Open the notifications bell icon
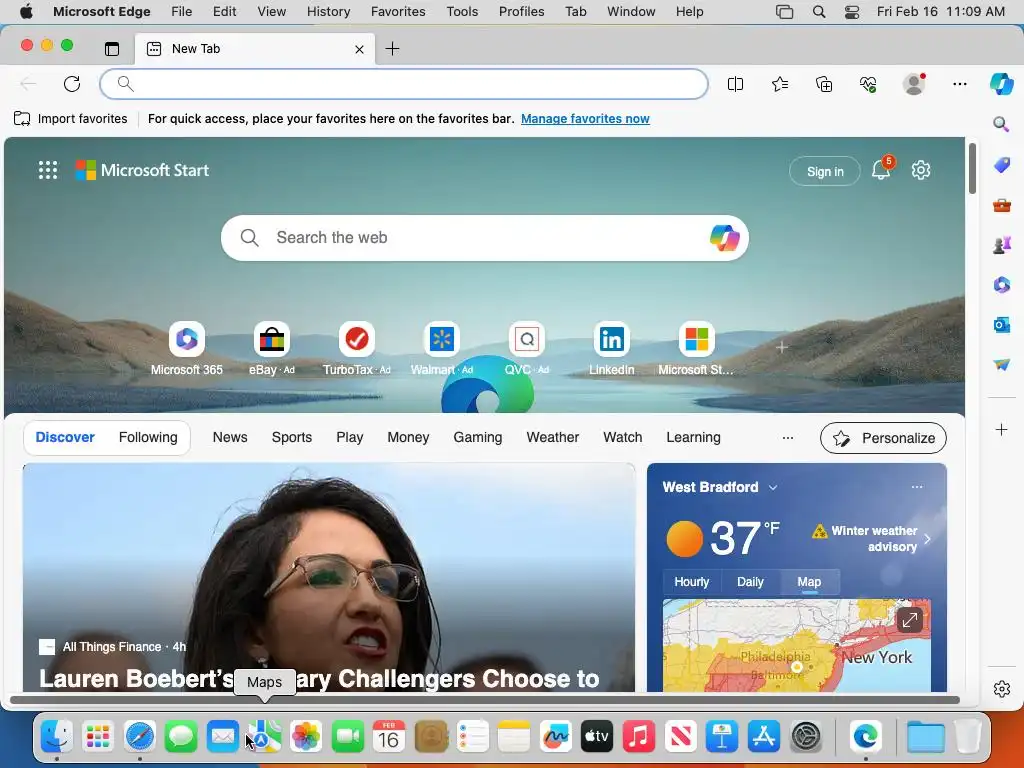 click(x=881, y=170)
